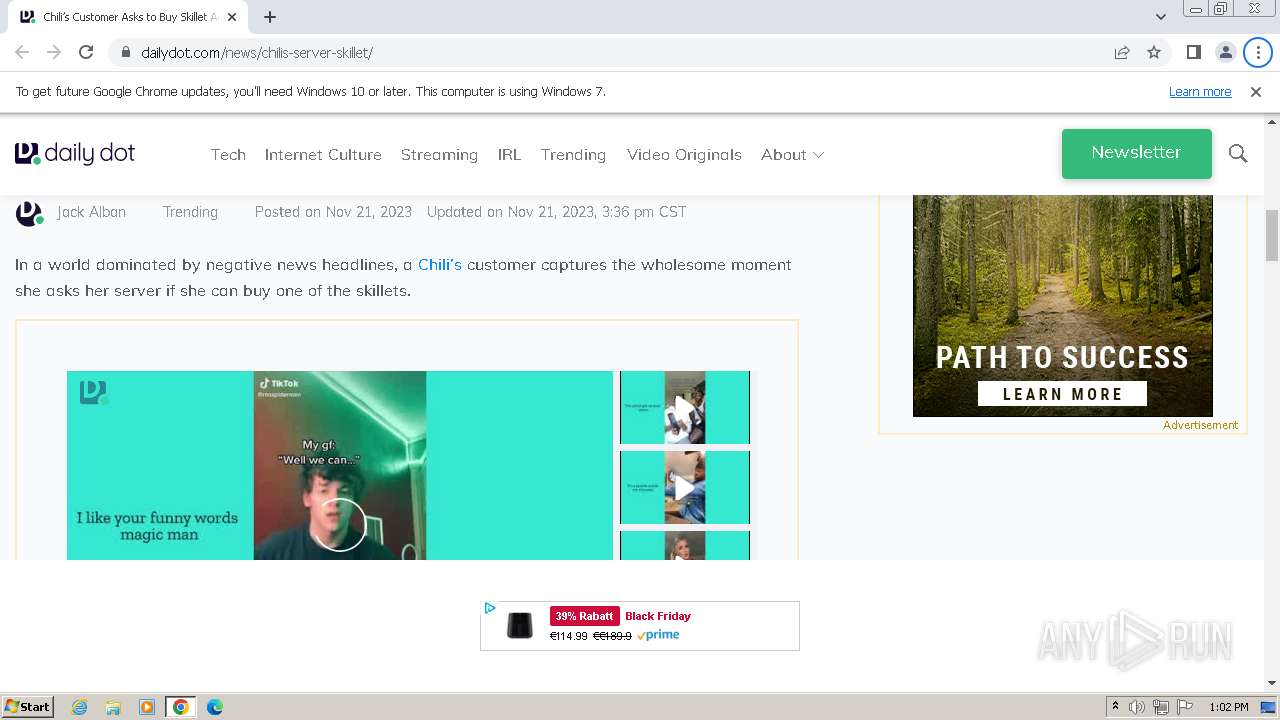The image size is (1280, 720).
Task: Click the site search magnifier icon
Action: (1238, 153)
